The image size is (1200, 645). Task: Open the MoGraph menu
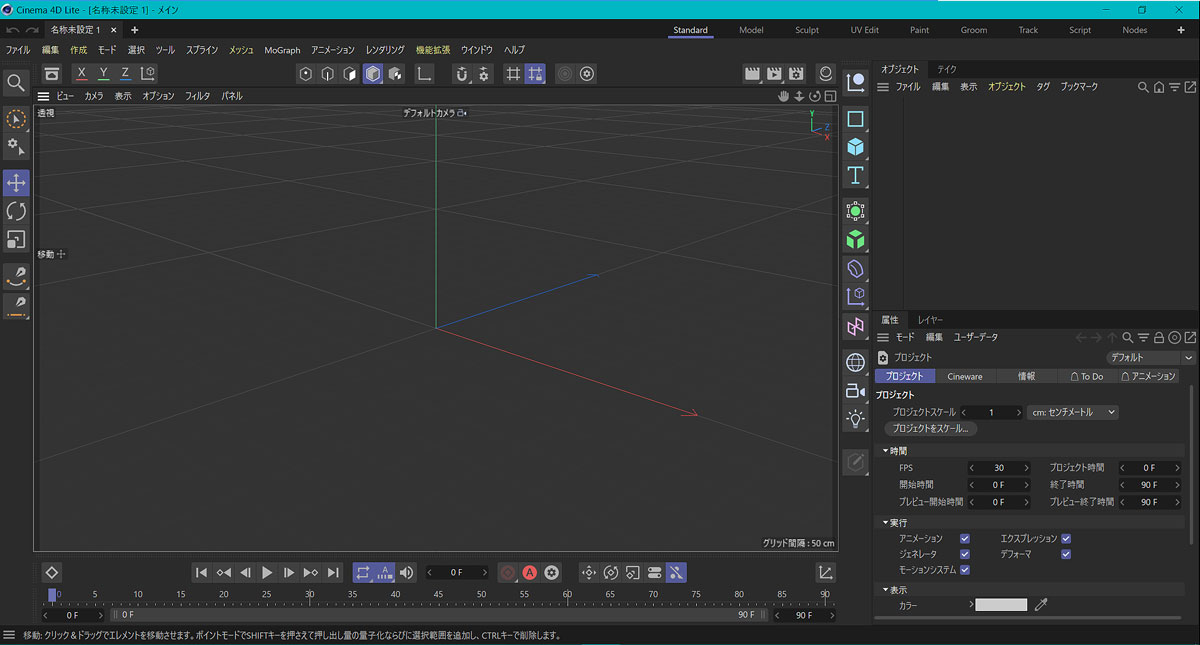coord(282,50)
